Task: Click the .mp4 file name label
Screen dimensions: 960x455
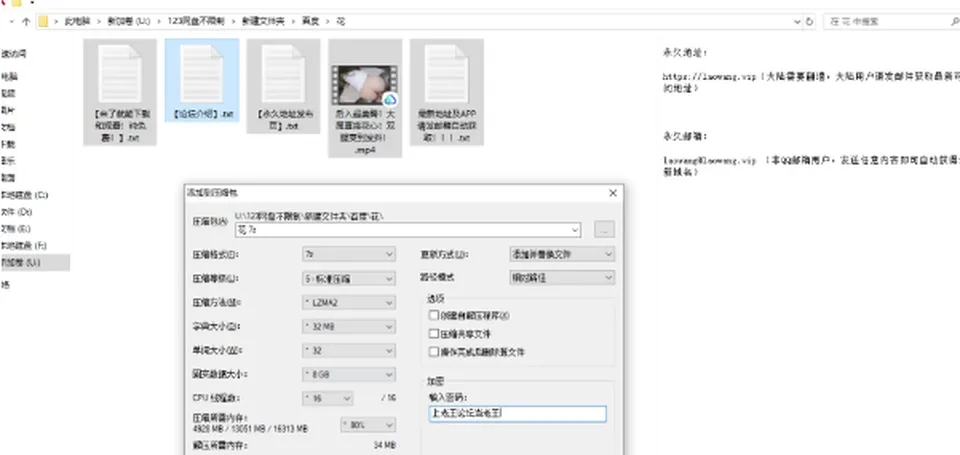Action: point(365,132)
